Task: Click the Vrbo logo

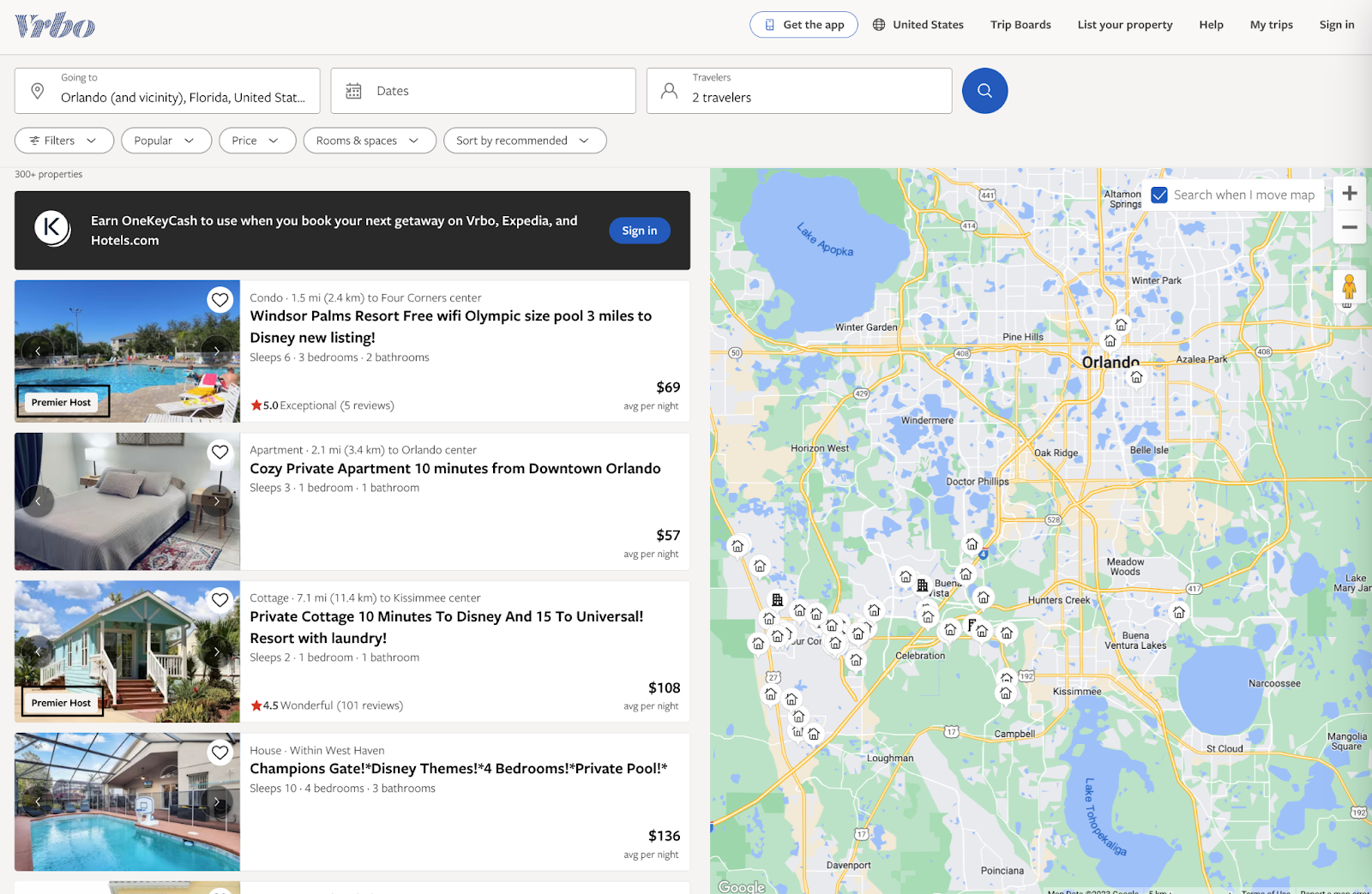Action: pos(55,26)
